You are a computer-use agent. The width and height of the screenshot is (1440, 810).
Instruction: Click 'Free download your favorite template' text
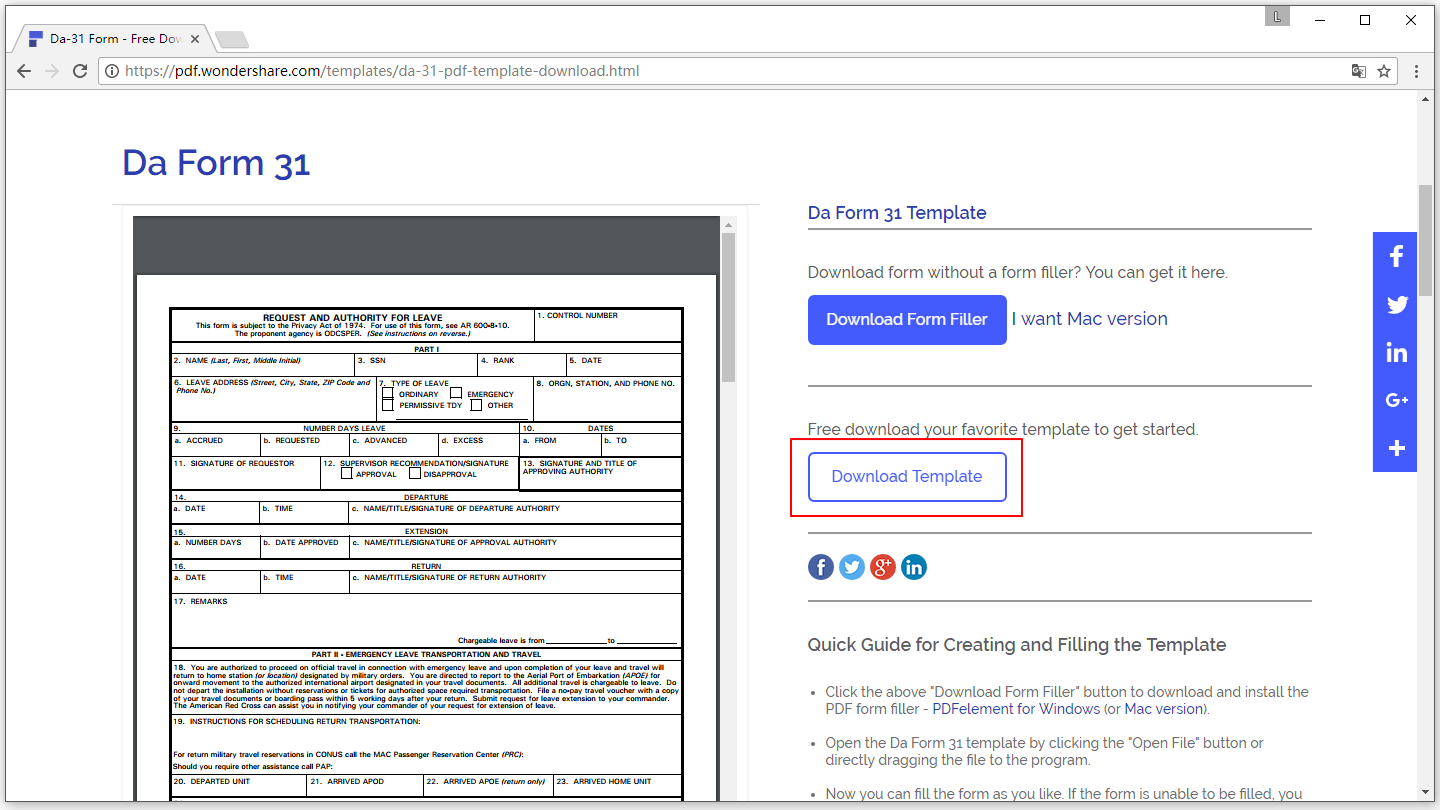tap(1002, 430)
